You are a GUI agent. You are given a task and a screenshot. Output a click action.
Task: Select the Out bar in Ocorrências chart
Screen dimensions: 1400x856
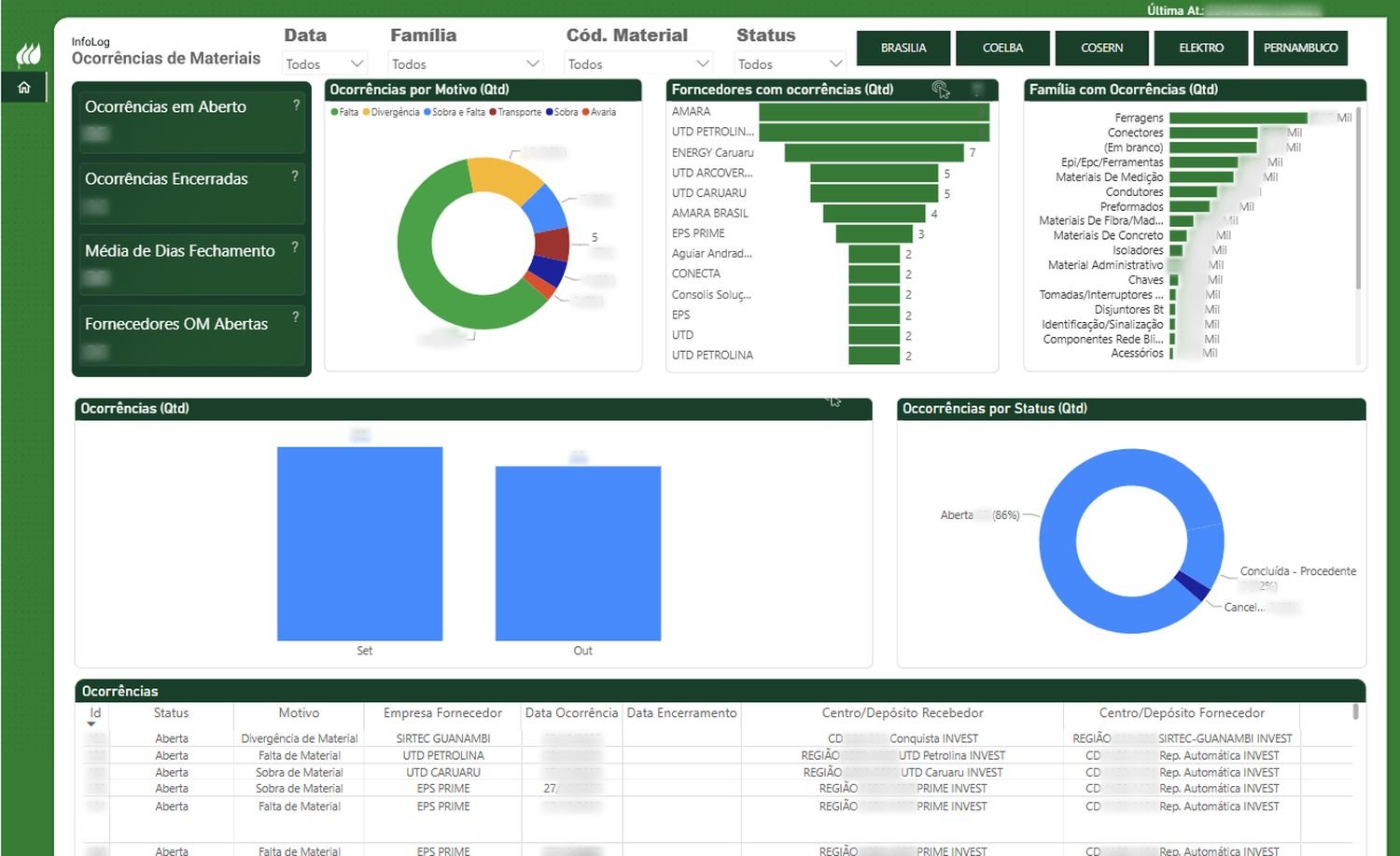click(579, 554)
